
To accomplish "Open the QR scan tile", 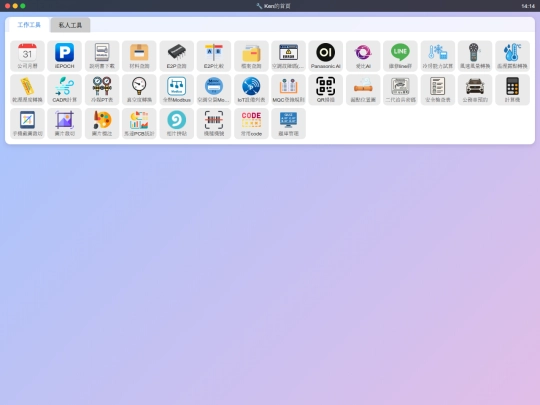I will (326, 90).
